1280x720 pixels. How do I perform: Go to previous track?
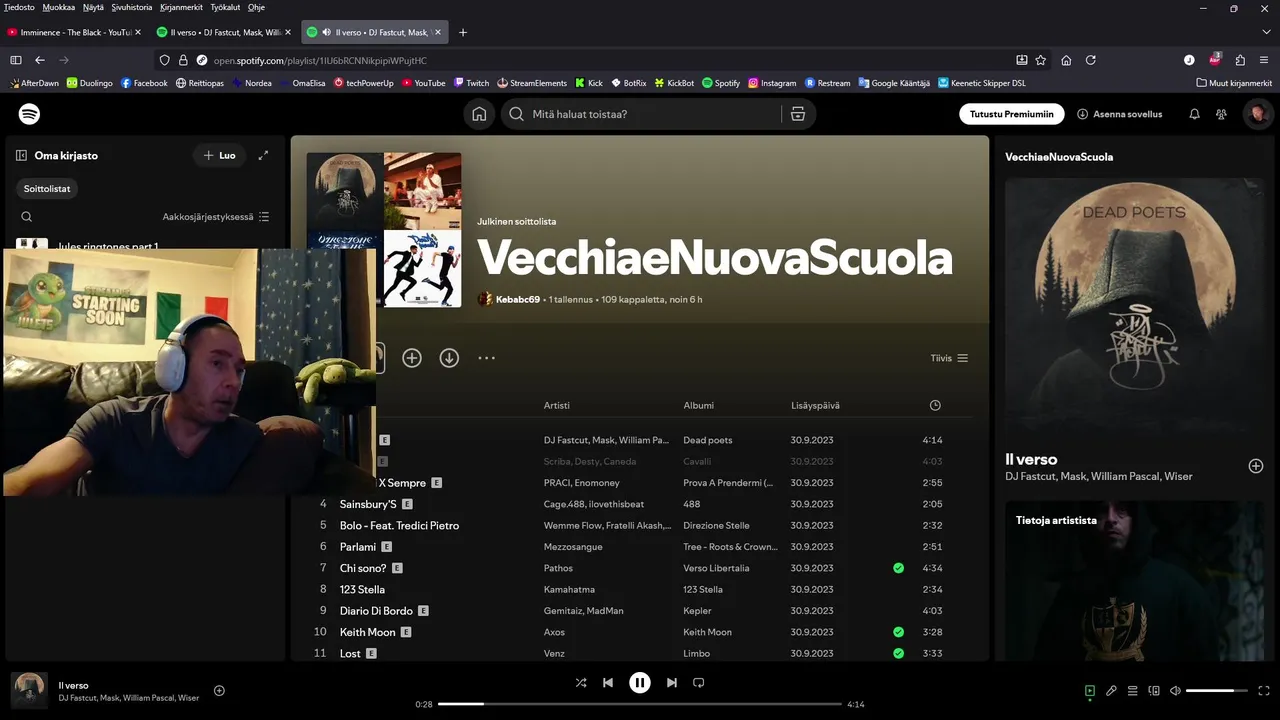(608, 683)
